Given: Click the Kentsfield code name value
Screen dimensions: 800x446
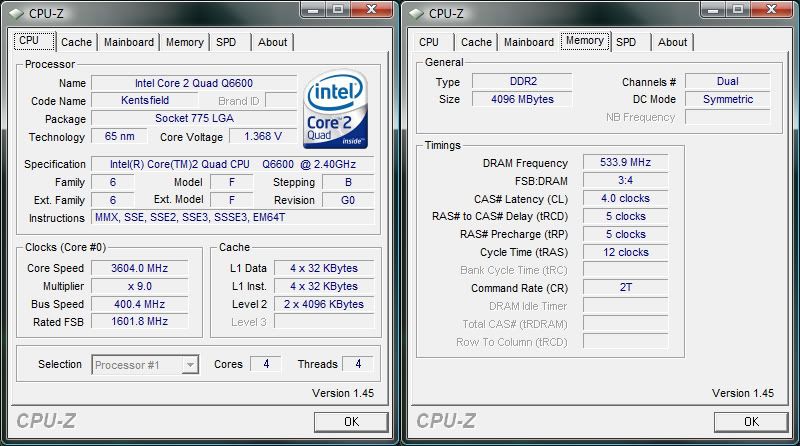Looking at the screenshot, I should [145, 101].
